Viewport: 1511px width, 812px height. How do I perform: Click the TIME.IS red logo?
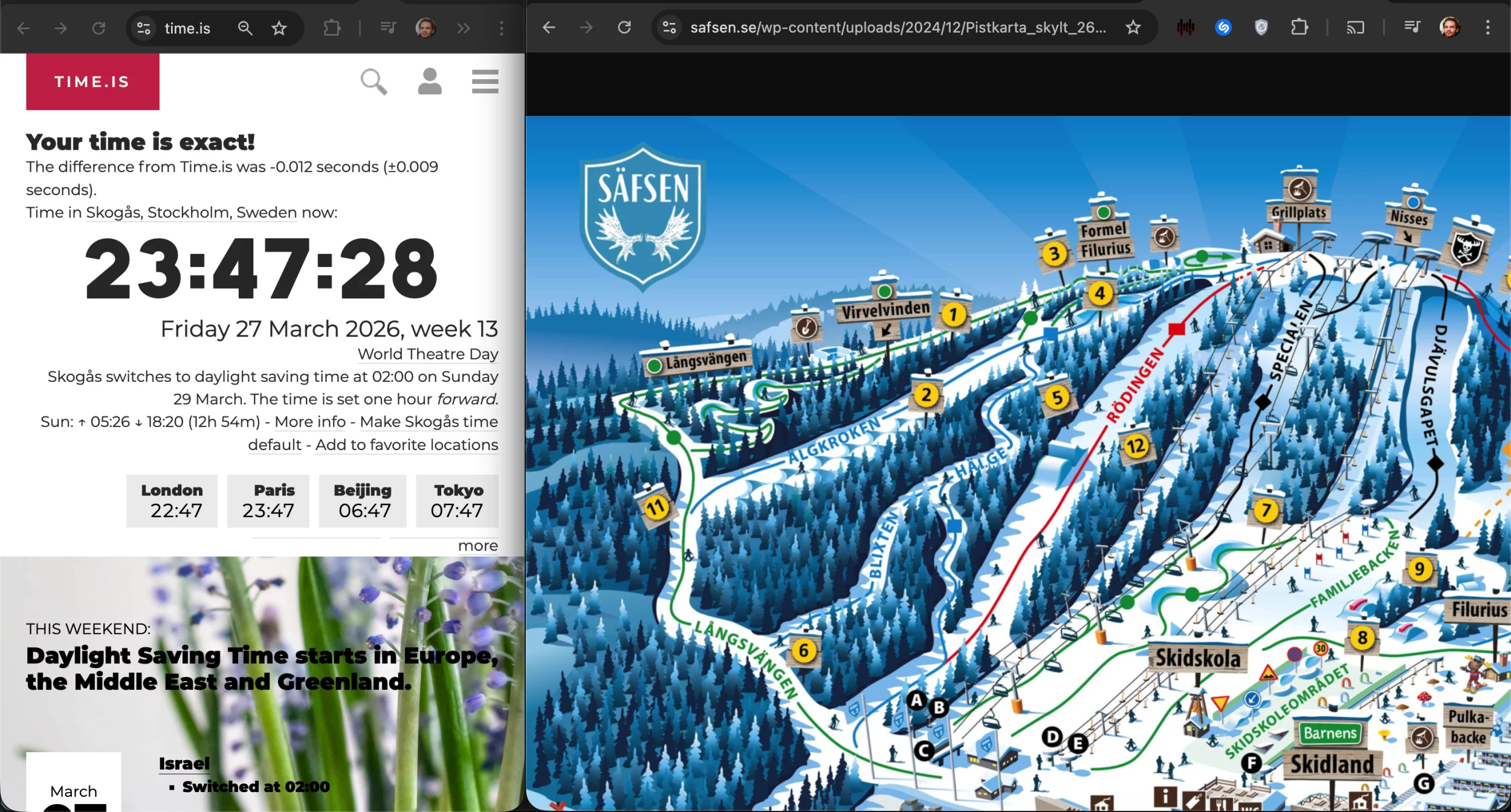pos(92,82)
